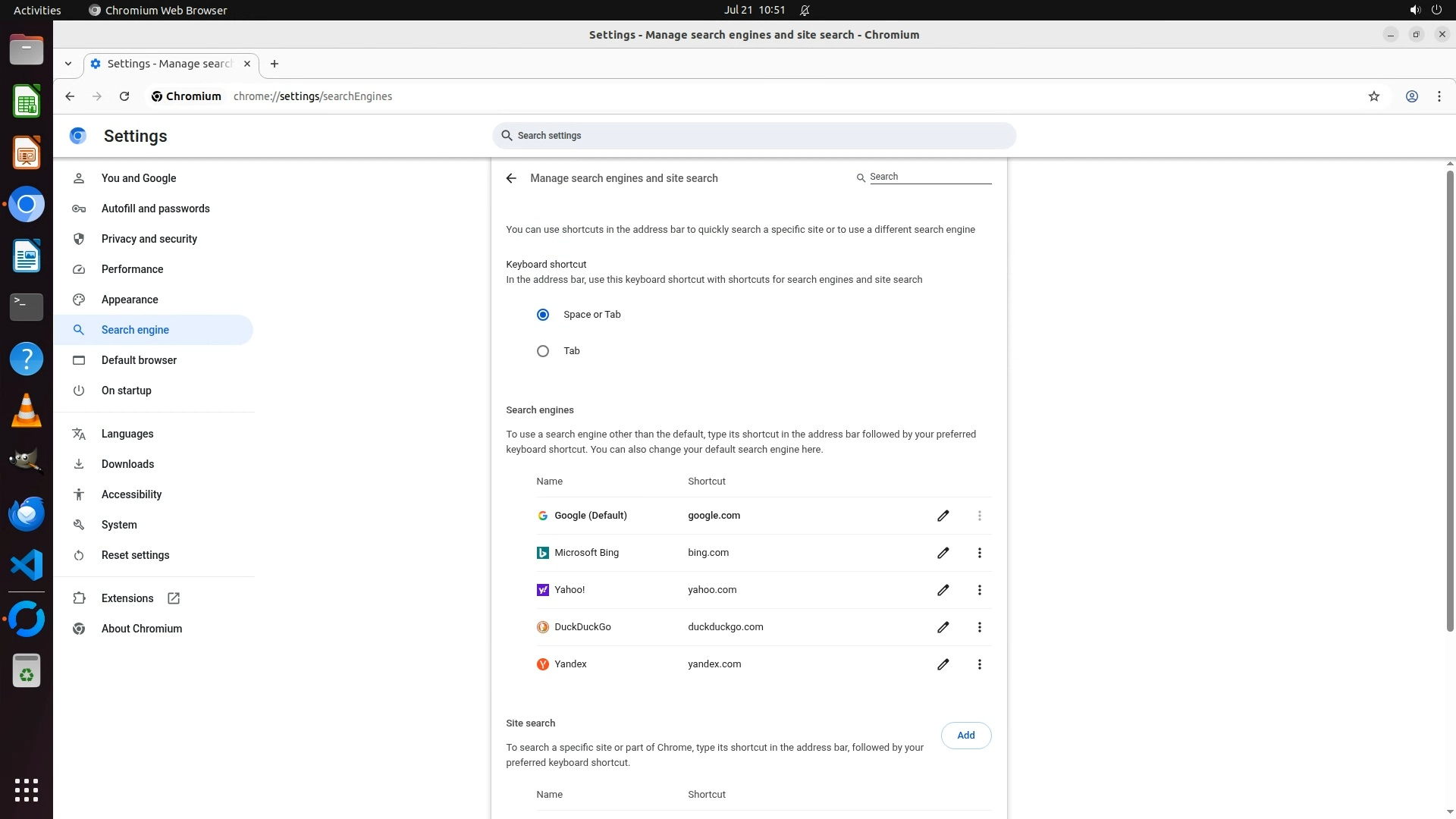Click the edit pencil for DuckDuckGo
1456x819 pixels.
coord(943,627)
